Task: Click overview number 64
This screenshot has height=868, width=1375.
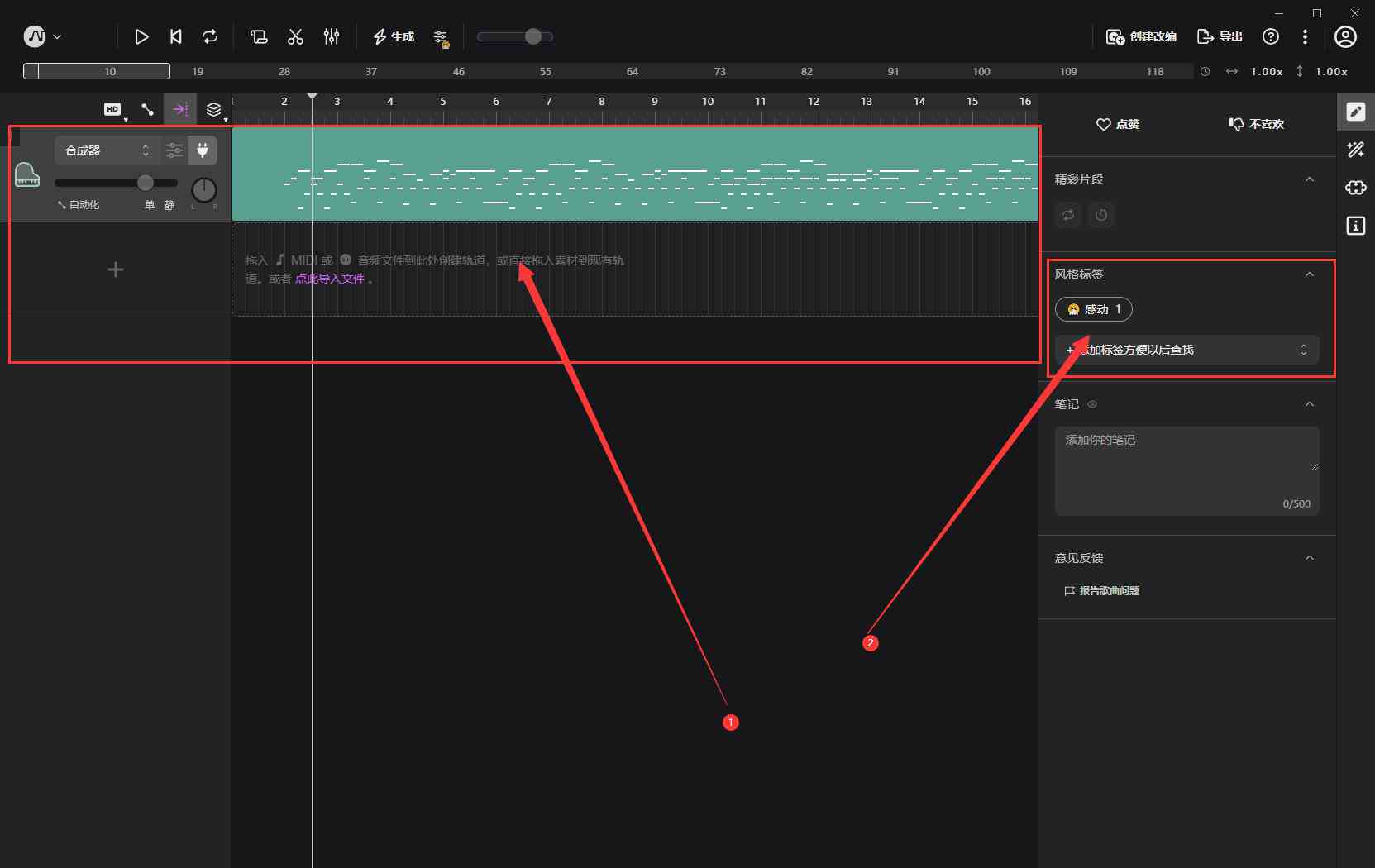Action: click(633, 72)
